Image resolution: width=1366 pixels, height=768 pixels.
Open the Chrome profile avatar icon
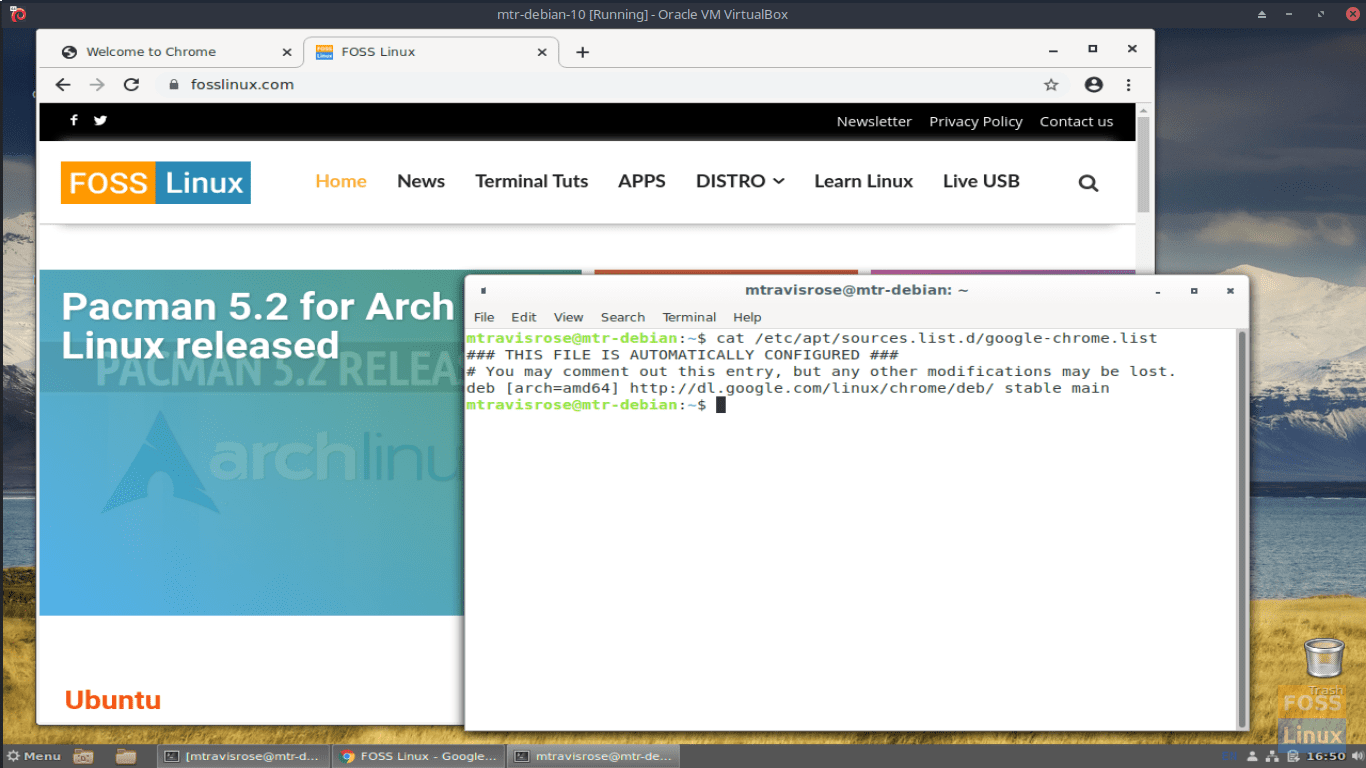[x=1094, y=85]
